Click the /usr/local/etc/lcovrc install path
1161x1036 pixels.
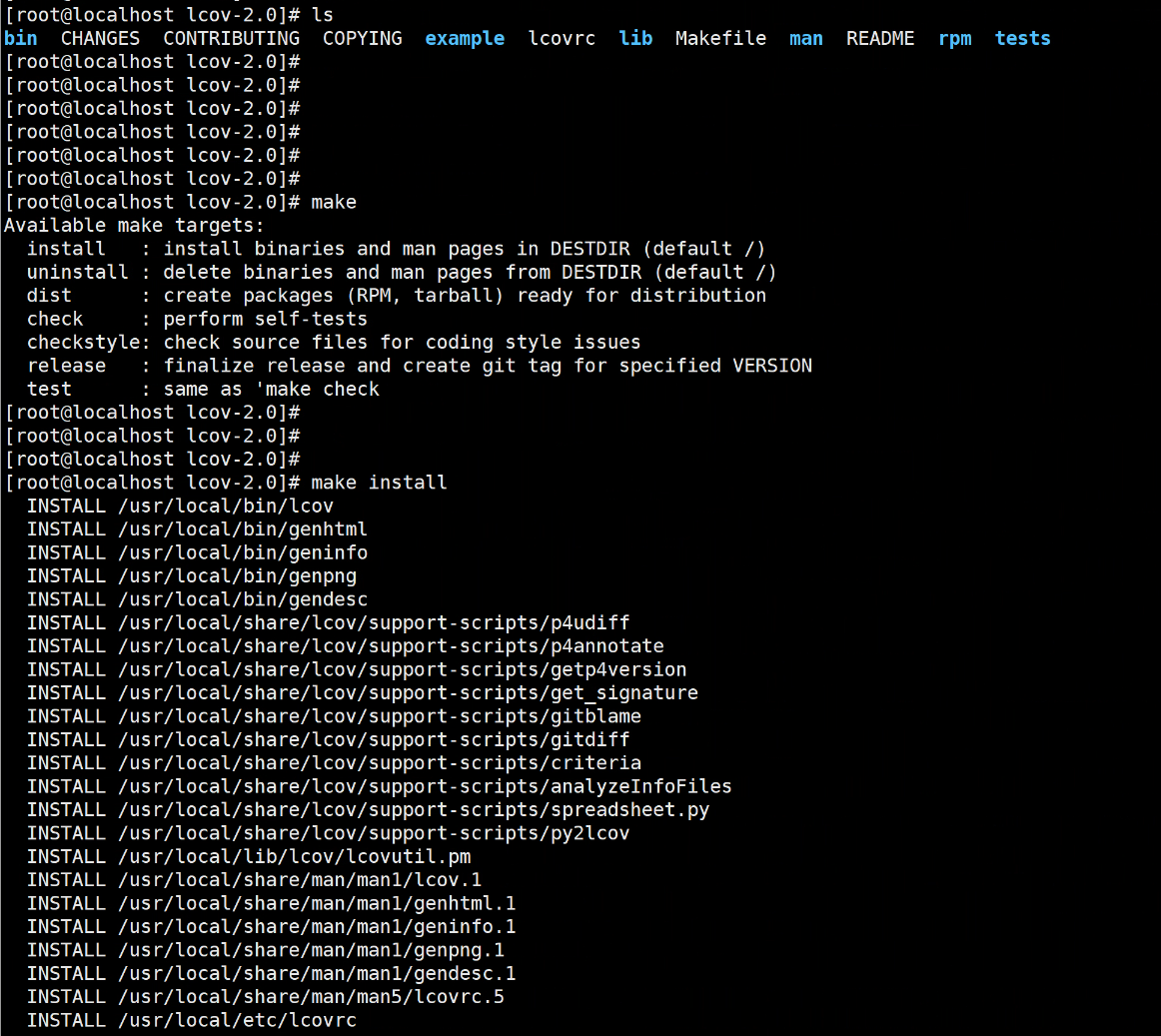(237, 1020)
